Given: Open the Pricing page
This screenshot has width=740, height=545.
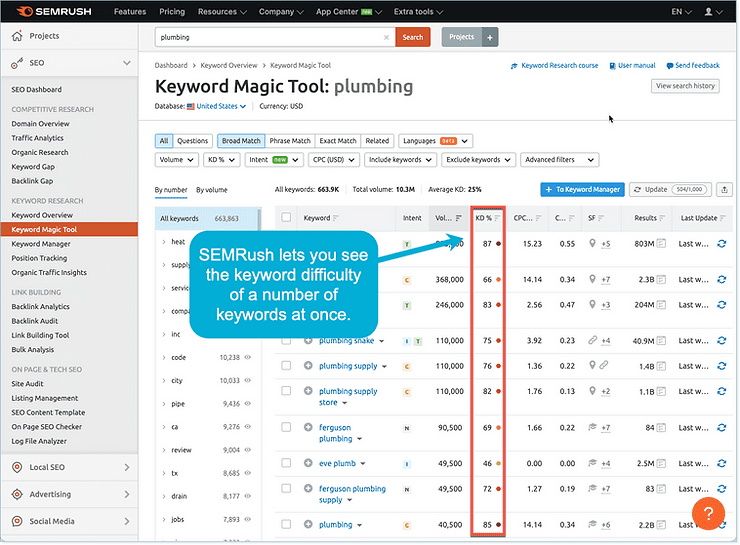Looking at the screenshot, I should point(172,12).
